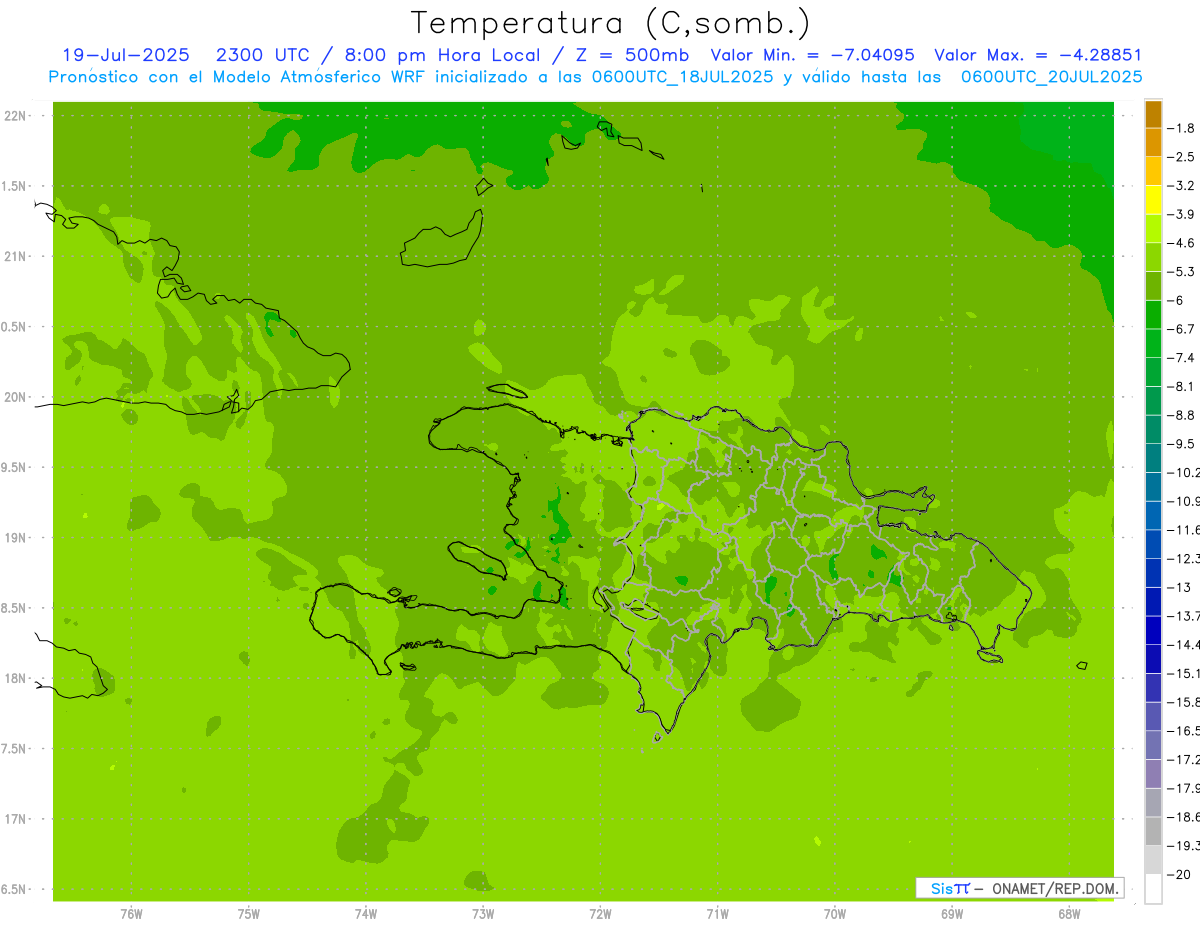Image resolution: width=1200 pixels, height=927 pixels.
Task: Click the 18N latitude axis label
Action: (x=17, y=678)
